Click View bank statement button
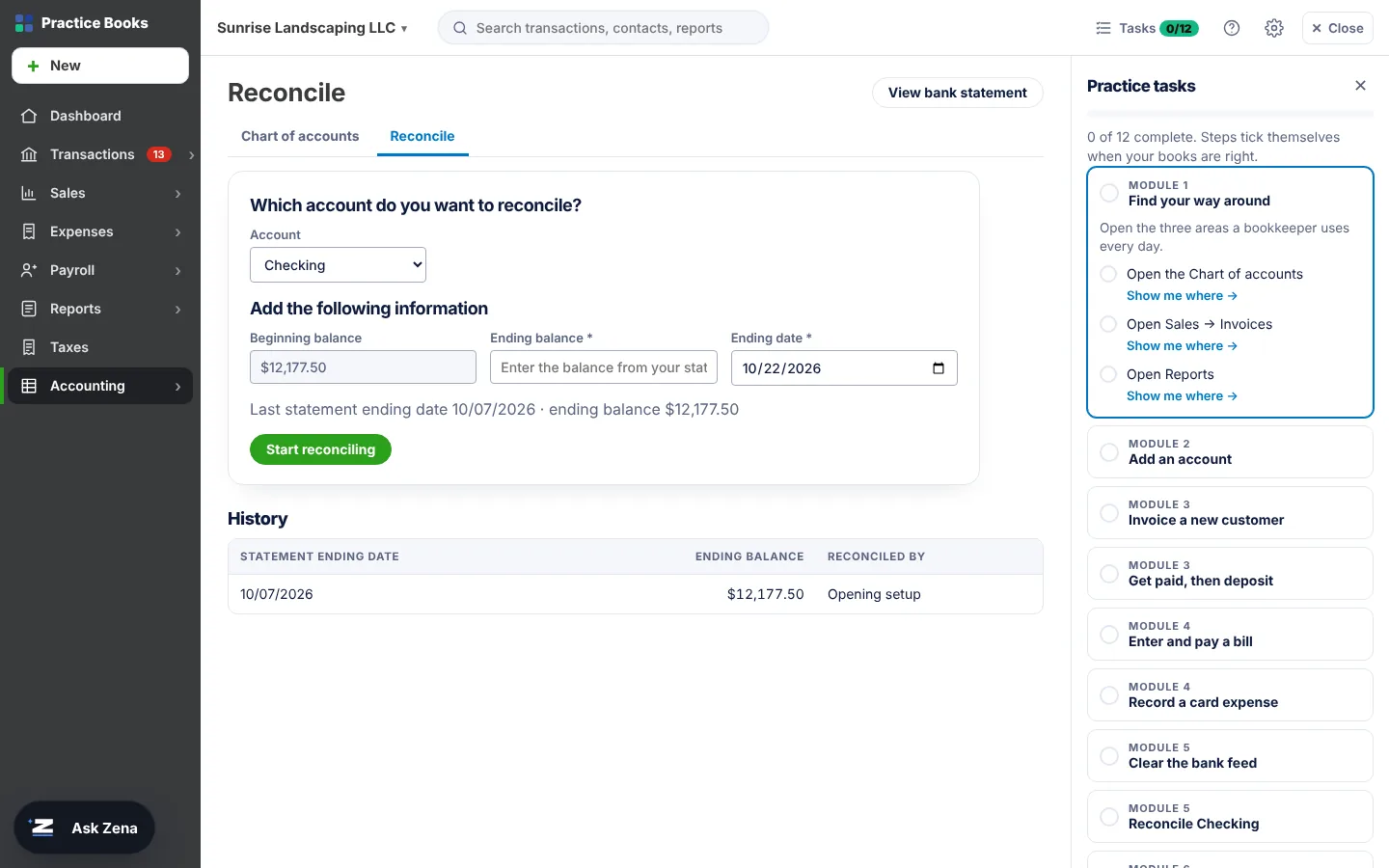Viewport: 1389px width, 868px height. point(958,93)
